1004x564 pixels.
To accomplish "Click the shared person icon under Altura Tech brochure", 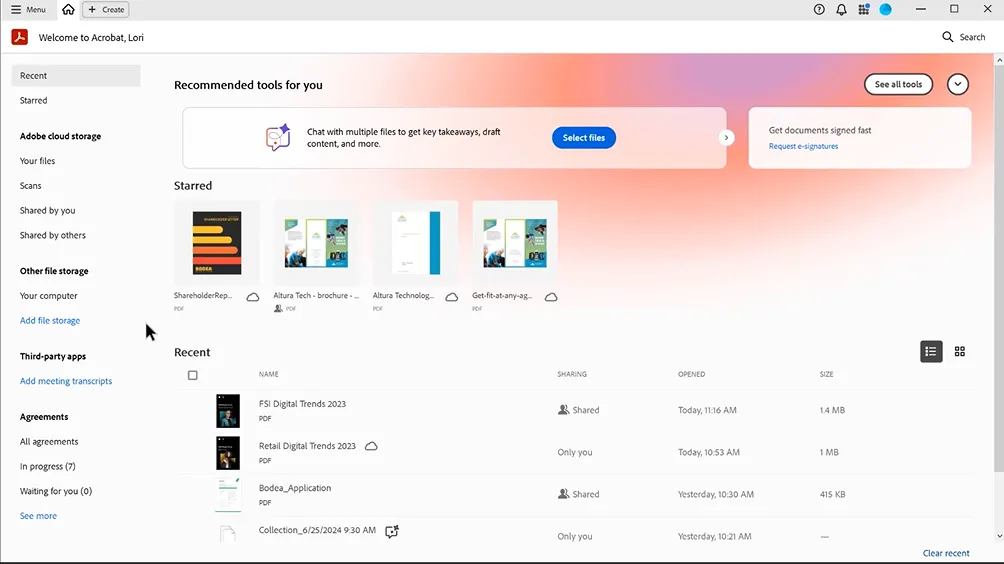I will 278,309.
